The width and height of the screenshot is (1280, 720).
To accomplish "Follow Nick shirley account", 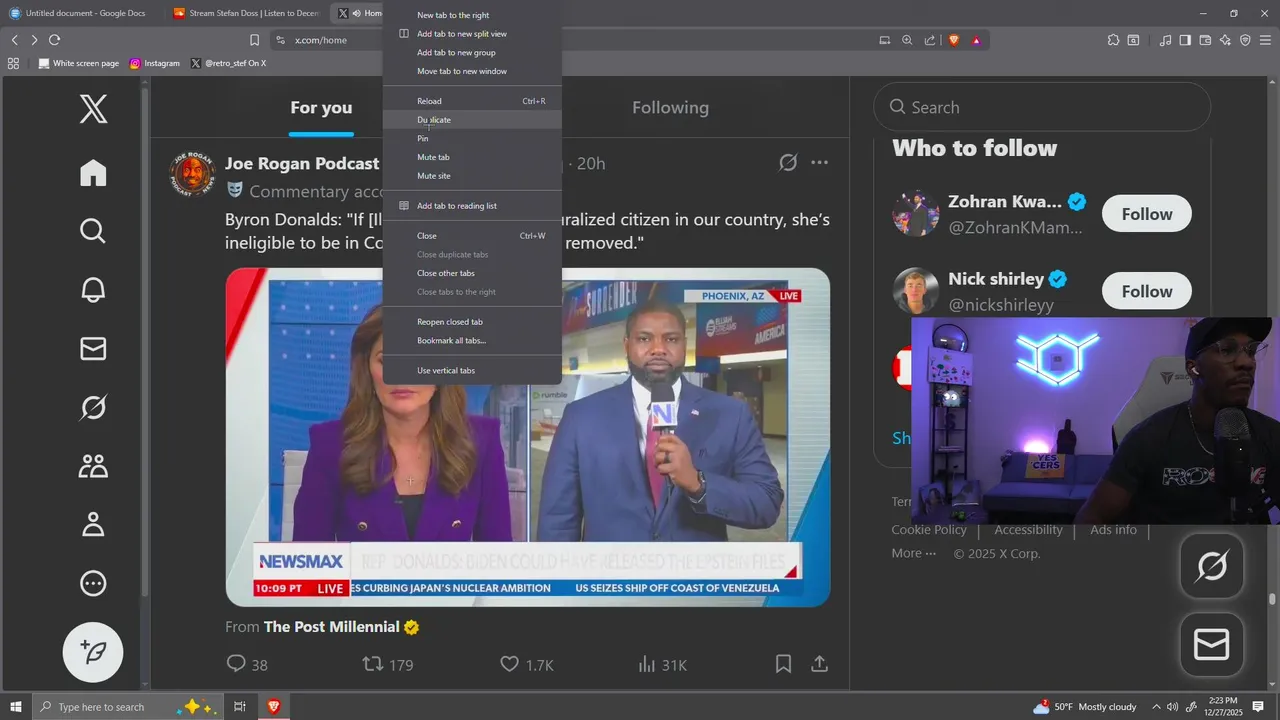I will pos(1147,291).
